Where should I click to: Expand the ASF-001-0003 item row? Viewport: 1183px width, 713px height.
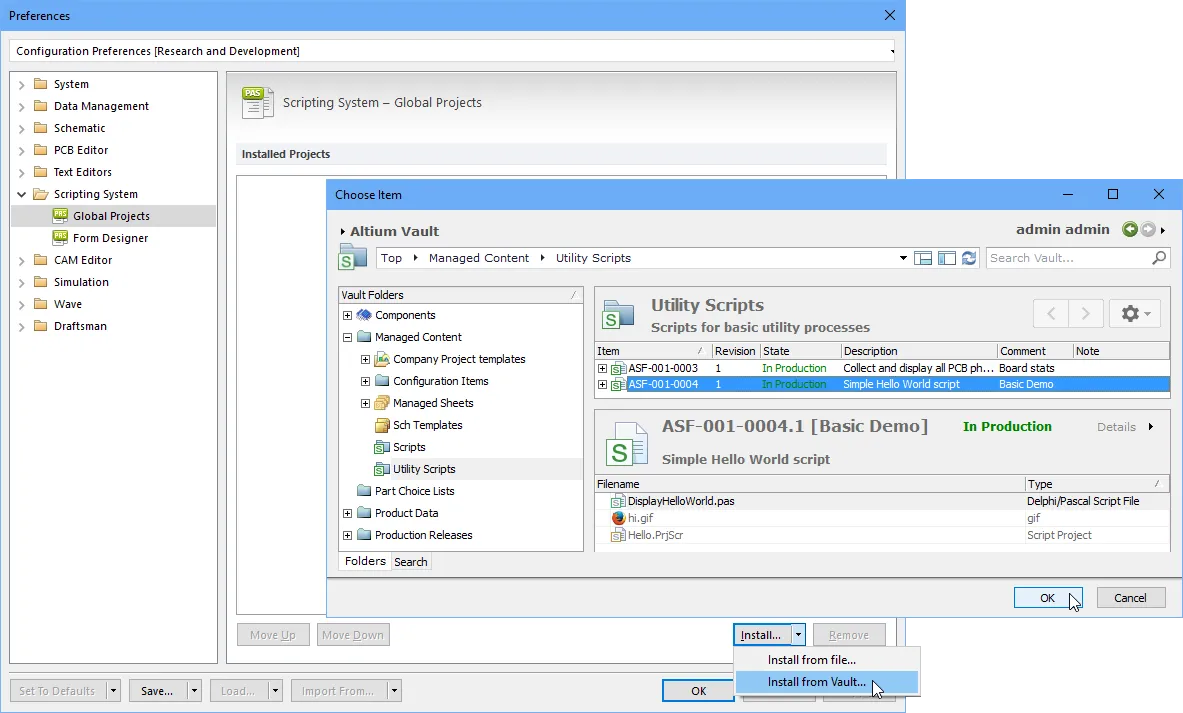pos(602,368)
